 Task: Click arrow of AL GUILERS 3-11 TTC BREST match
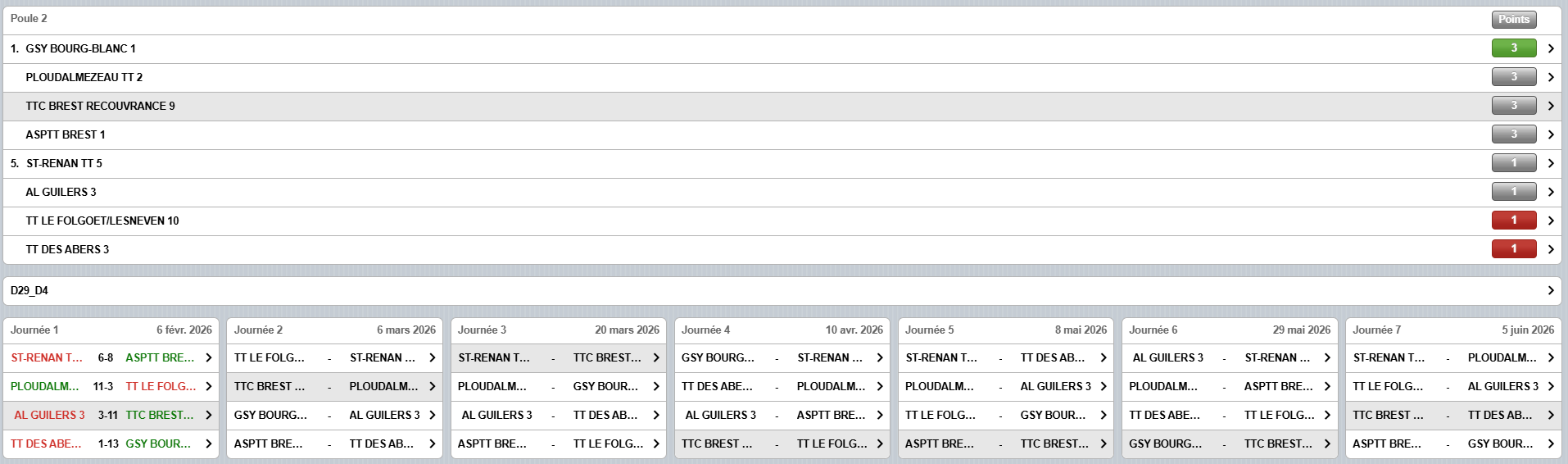pyautogui.click(x=208, y=415)
